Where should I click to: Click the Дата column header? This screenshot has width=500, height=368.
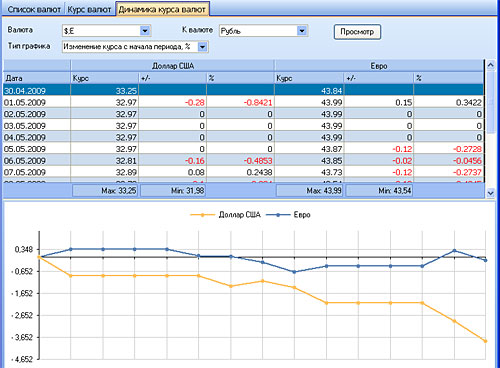pos(37,78)
